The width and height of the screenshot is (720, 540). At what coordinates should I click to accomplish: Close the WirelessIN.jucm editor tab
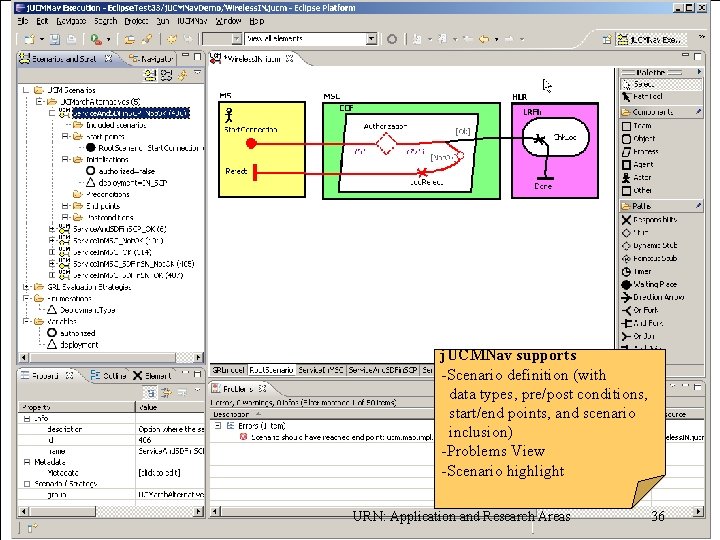coord(290,59)
